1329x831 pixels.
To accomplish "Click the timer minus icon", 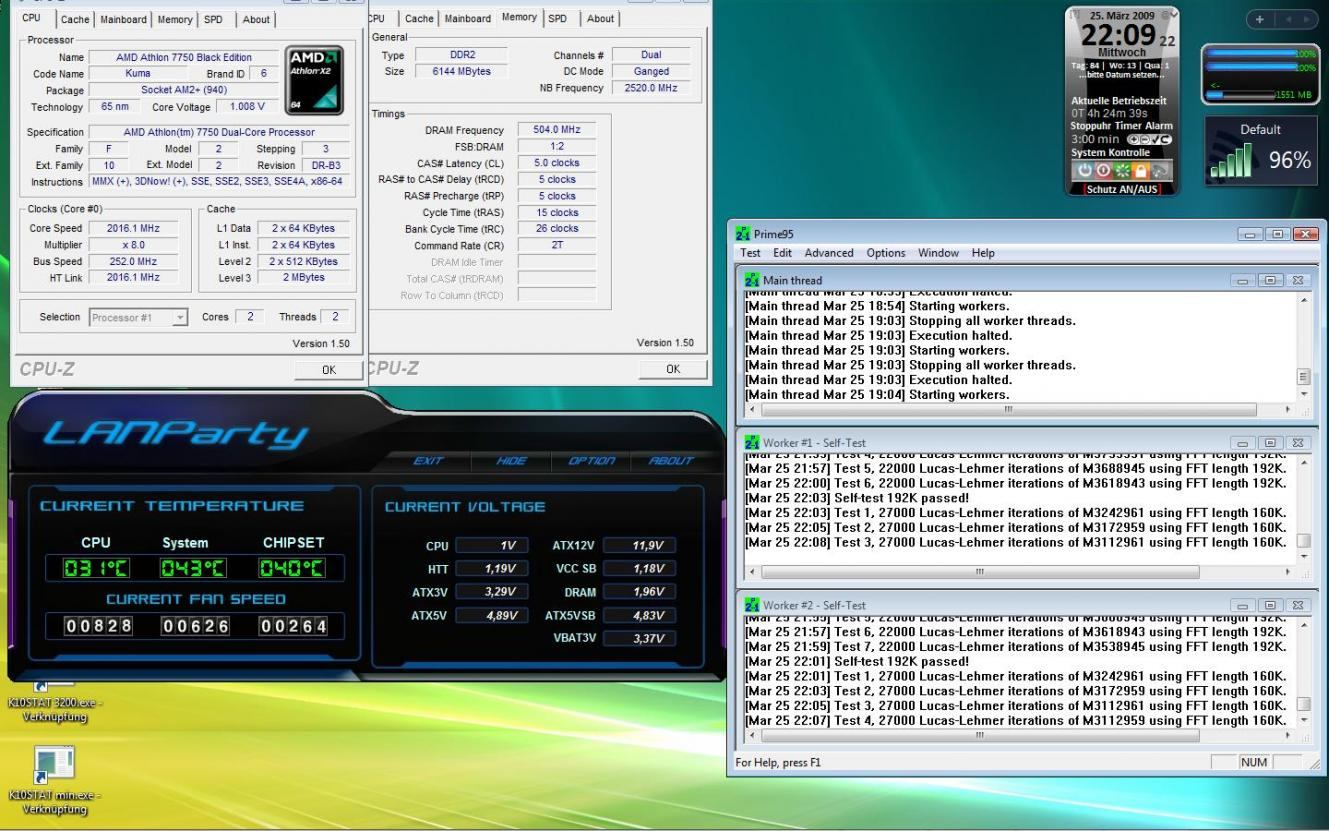I will [x=1144, y=139].
